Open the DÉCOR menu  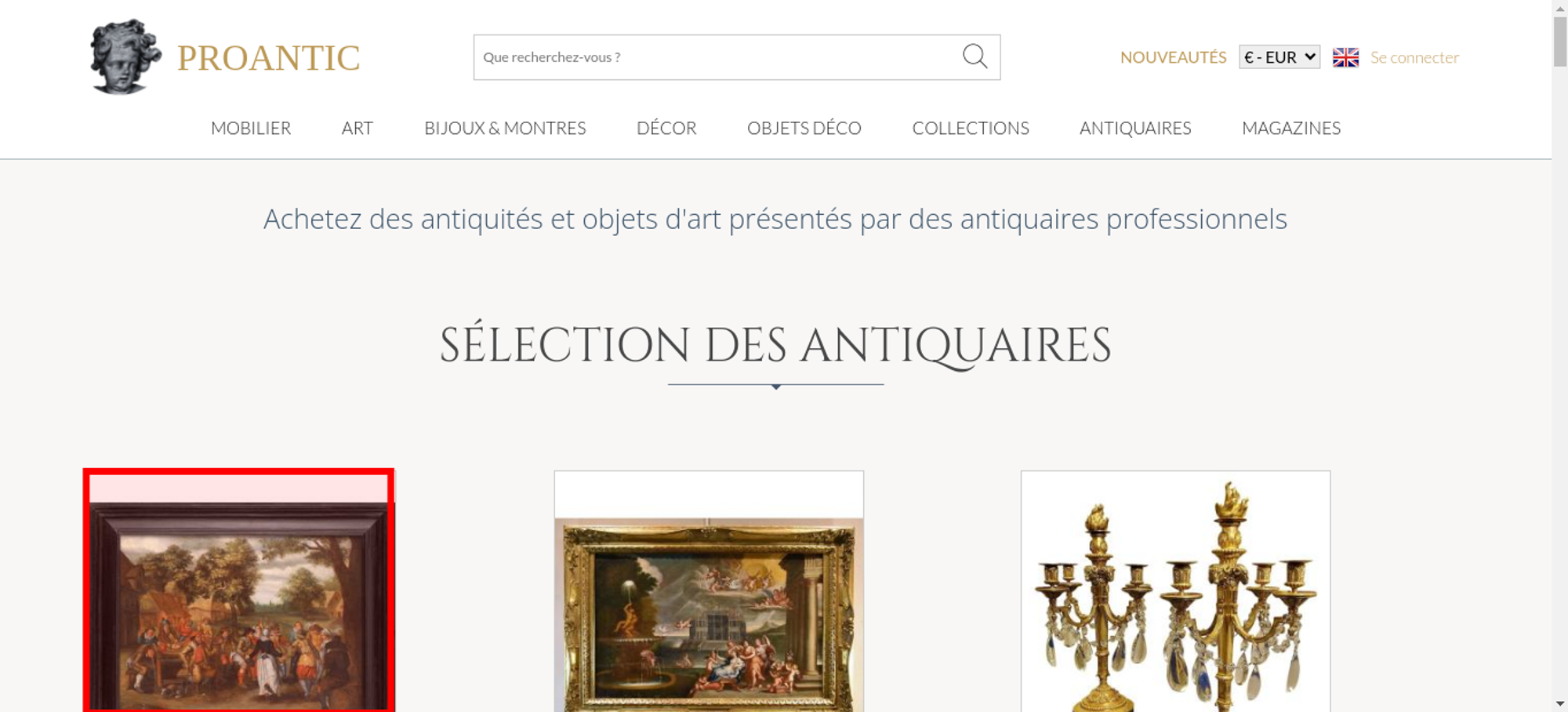coord(666,128)
